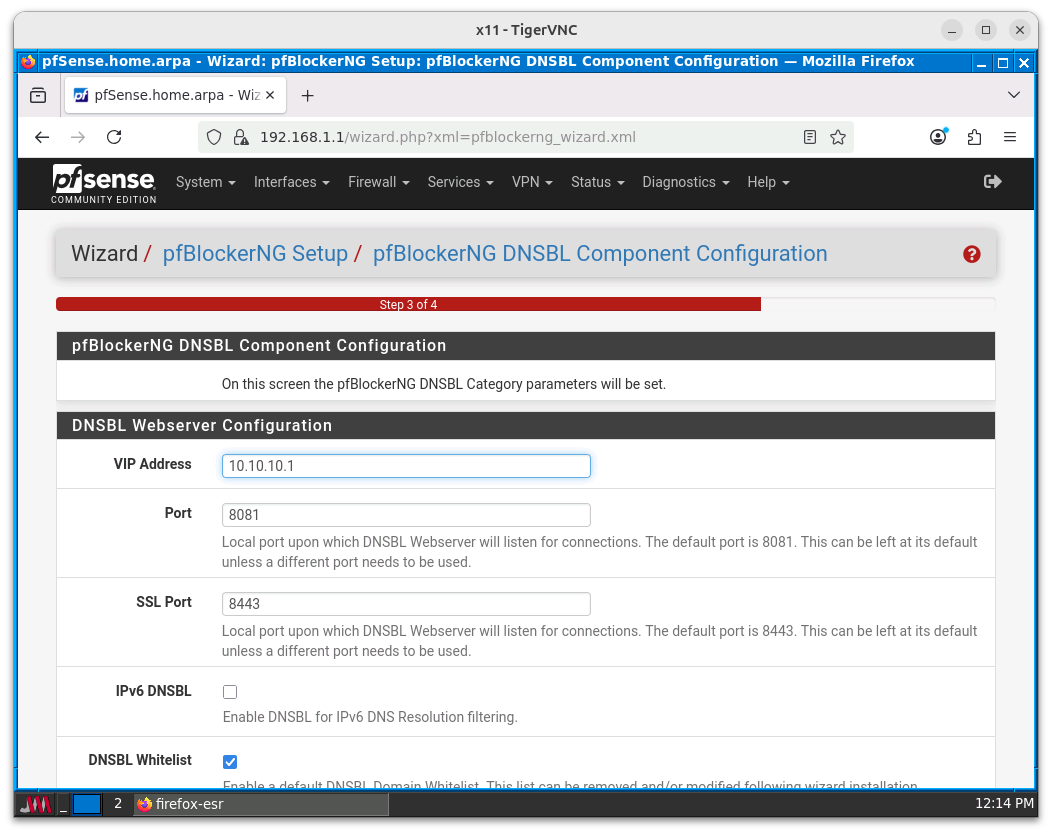Open the Firefox account icon
Image resolution: width=1052 pixels, height=834 pixels.
pos(939,138)
